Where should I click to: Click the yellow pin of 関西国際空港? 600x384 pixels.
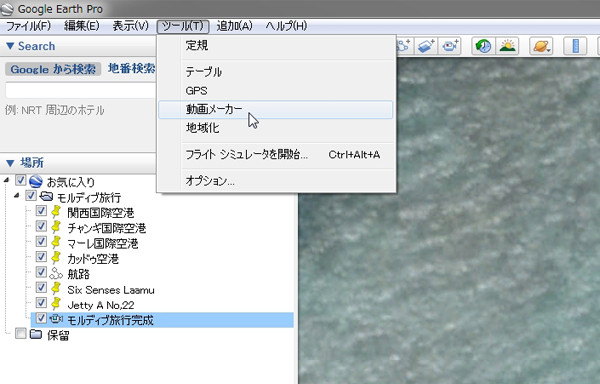point(56,212)
